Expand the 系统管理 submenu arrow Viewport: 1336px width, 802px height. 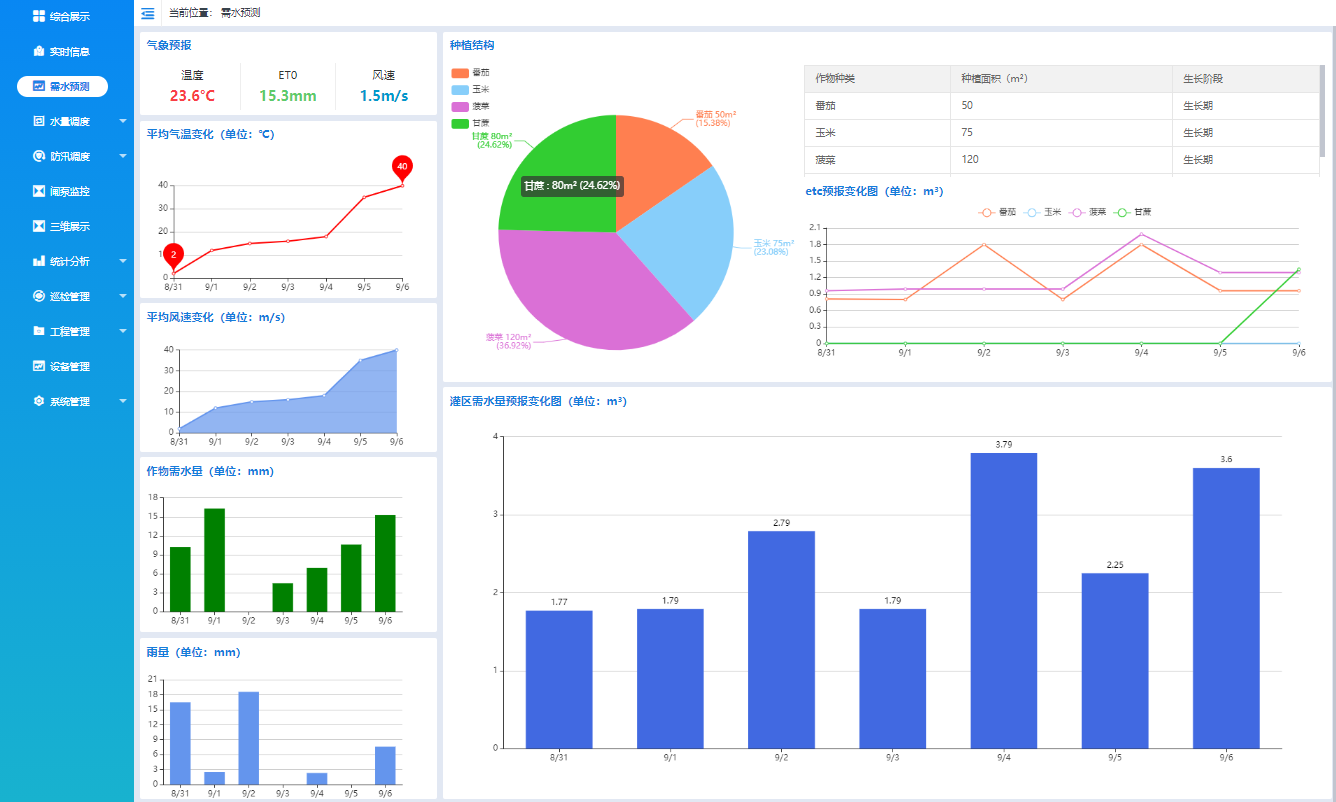pyautogui.click(x=123, y=401)
